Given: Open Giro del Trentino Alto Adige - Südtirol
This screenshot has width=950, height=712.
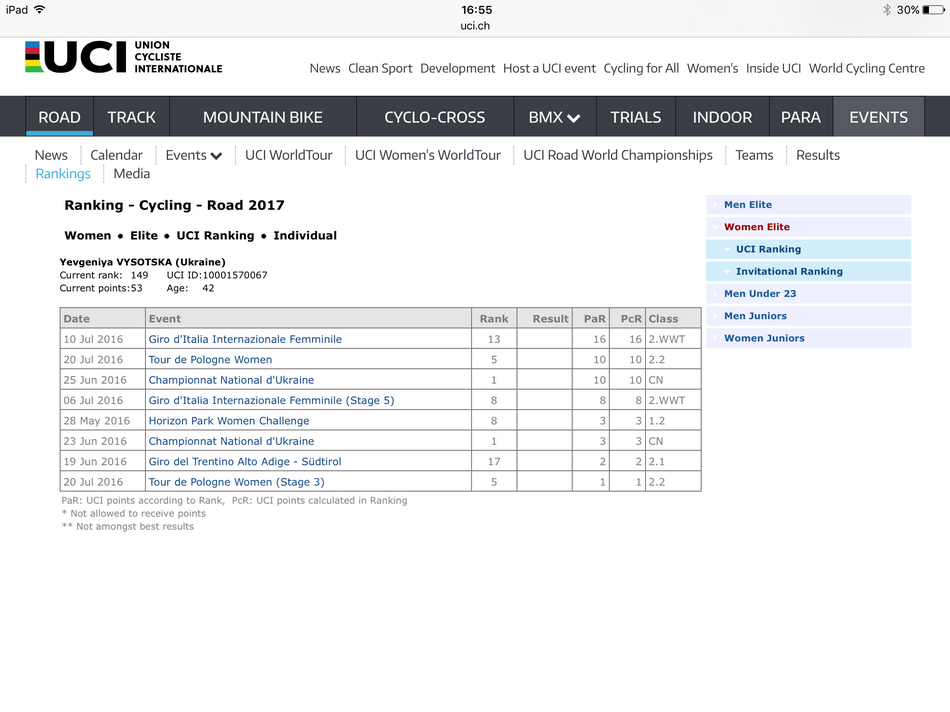Looking at the screenshot, I should pyautogui.click(x=245, y=462).
